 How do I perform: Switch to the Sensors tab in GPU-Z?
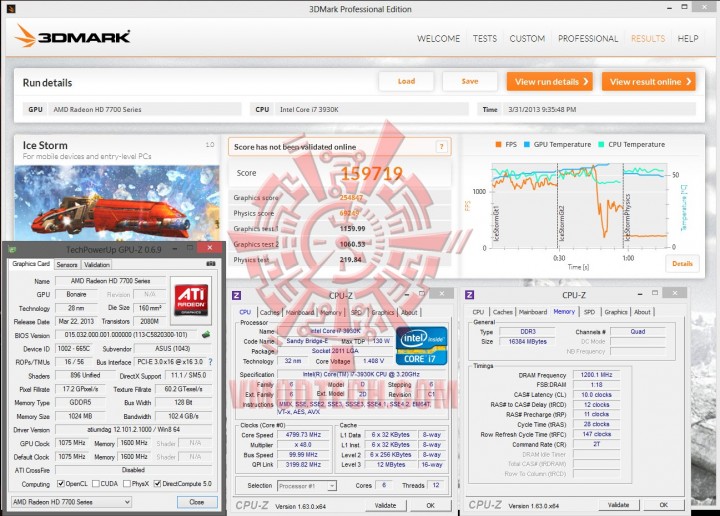(67, 264)
